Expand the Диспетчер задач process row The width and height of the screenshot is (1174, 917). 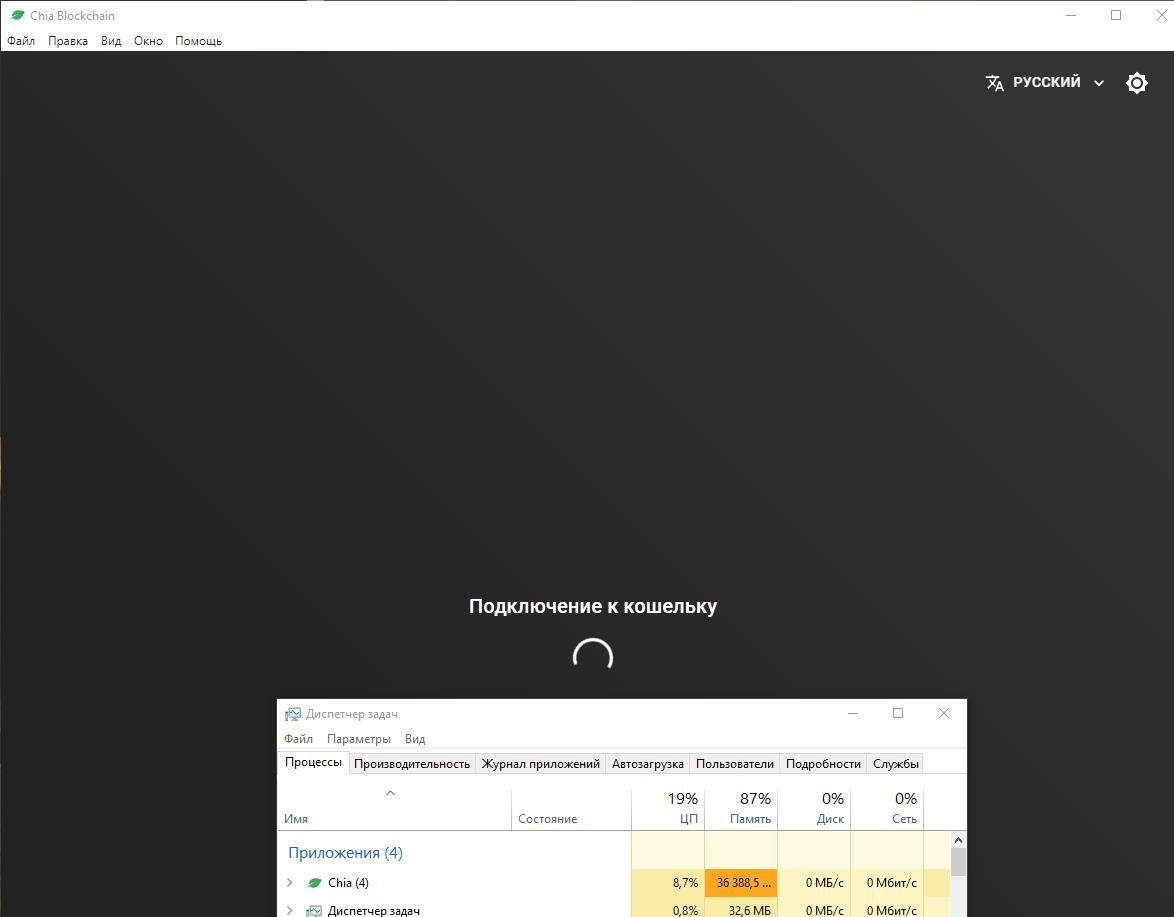click(x=290, y=910)
